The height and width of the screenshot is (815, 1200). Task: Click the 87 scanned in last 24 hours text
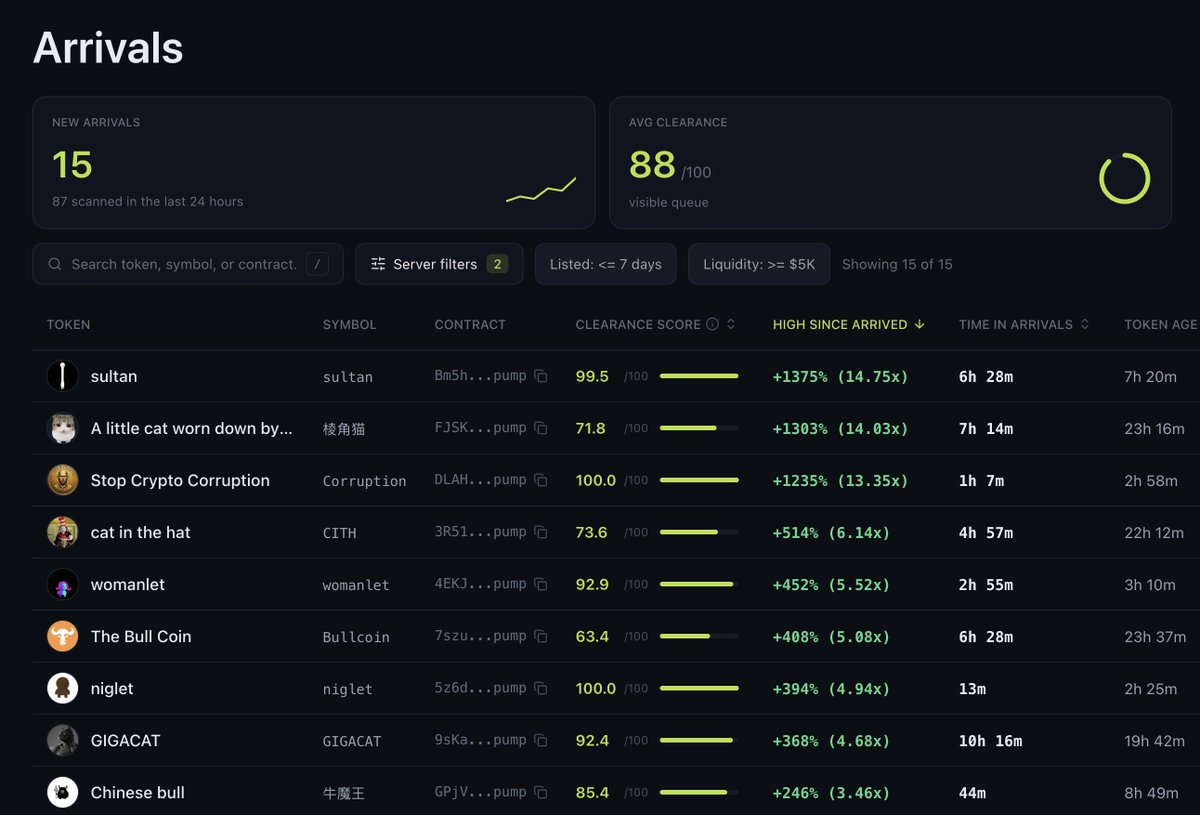pos(147,201)
